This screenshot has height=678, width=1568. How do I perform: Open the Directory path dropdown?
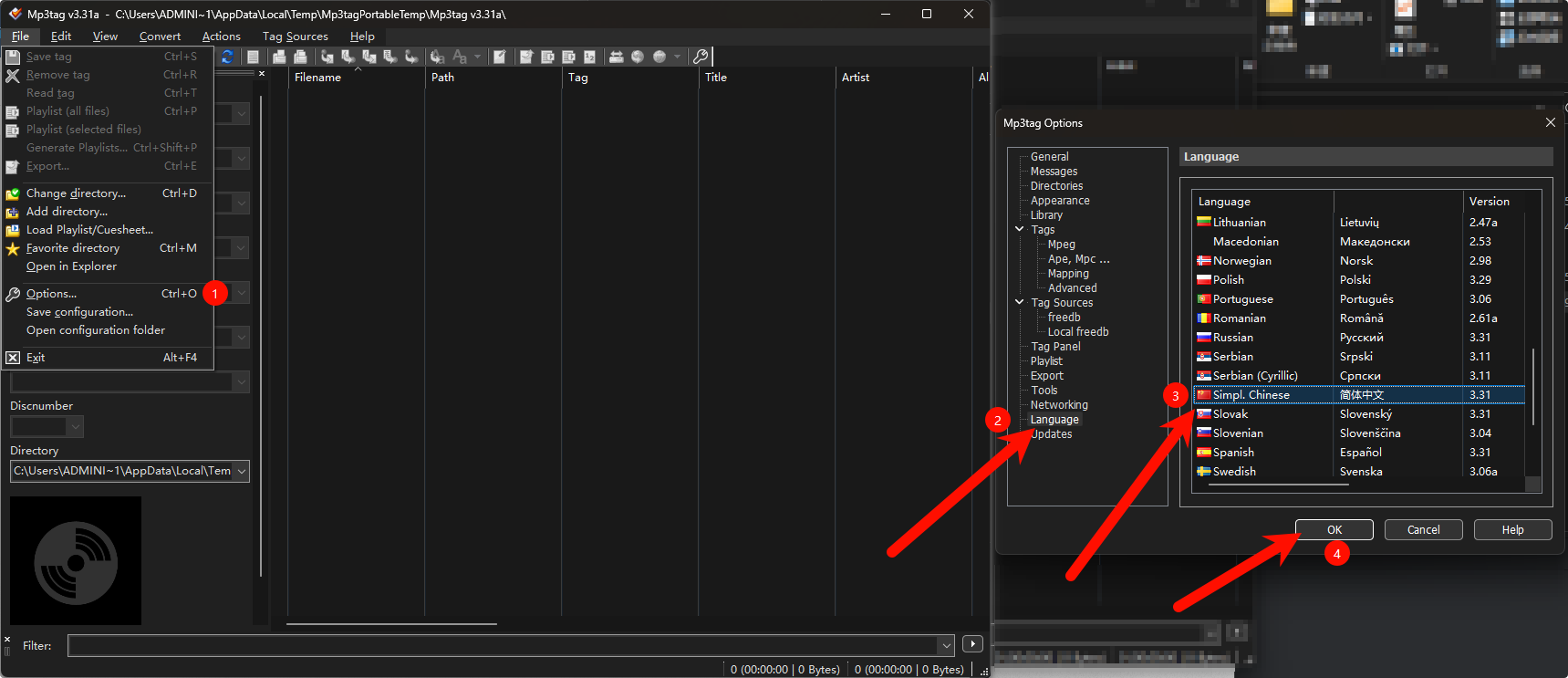tap(242, 471)
